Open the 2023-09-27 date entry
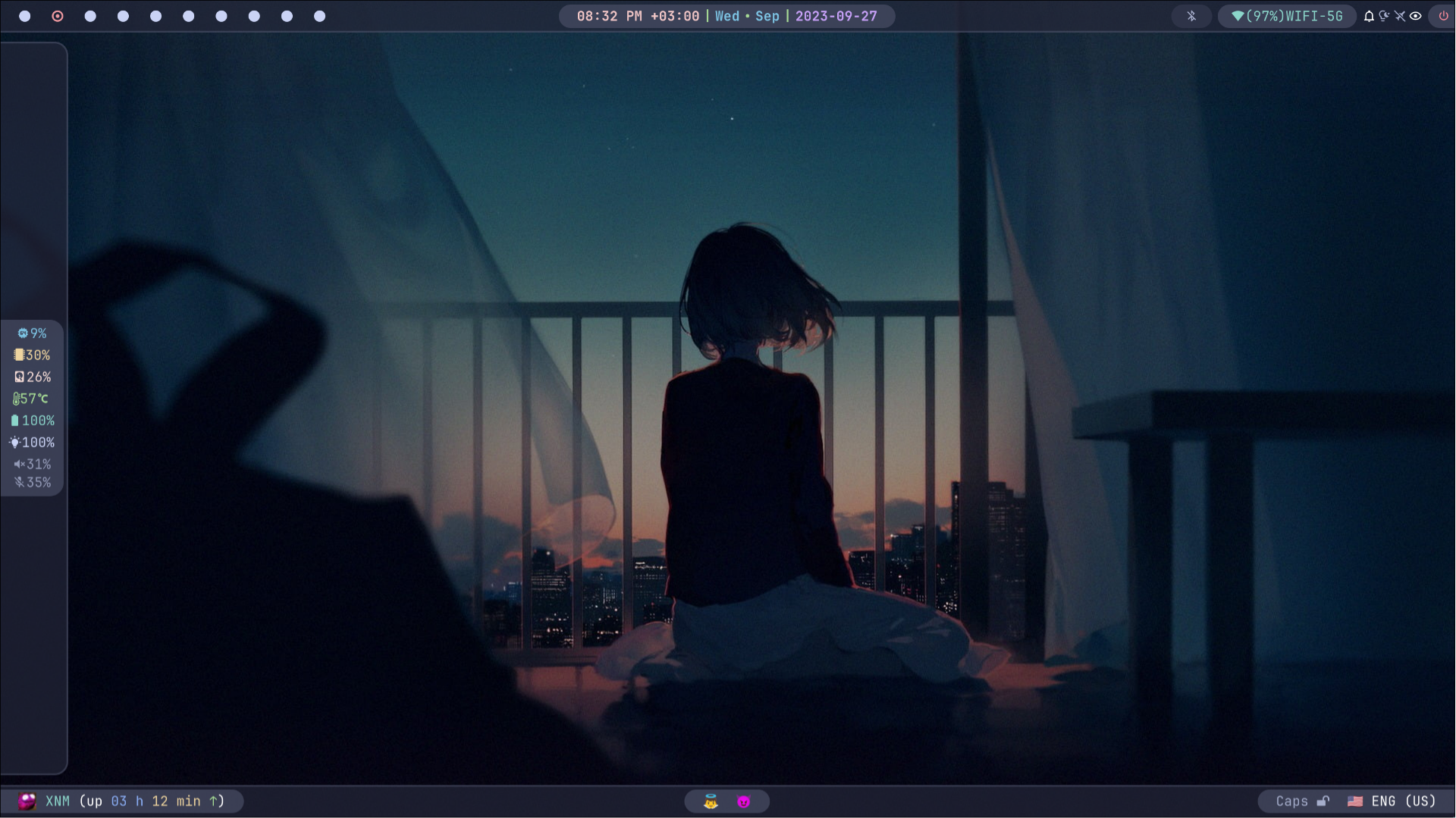 [836, 16]
